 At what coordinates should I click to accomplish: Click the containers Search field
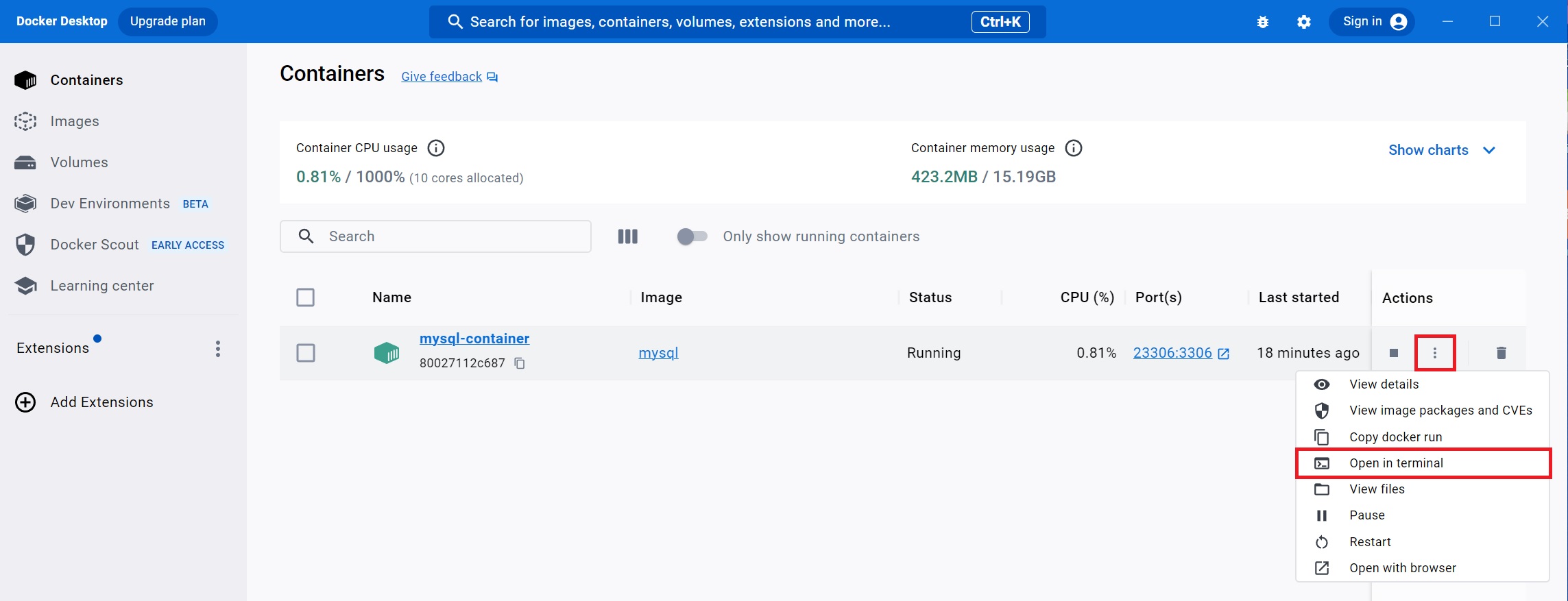[x=435, y=236]
